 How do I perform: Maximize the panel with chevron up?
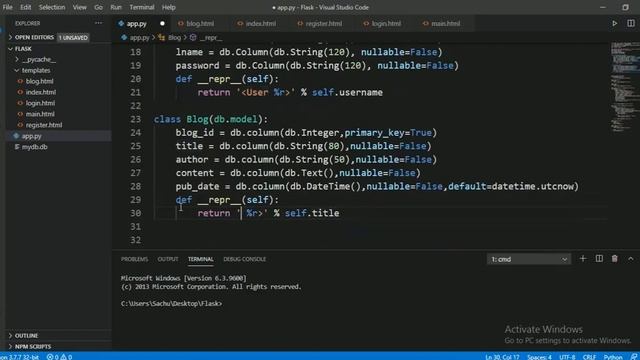[631, 259]
